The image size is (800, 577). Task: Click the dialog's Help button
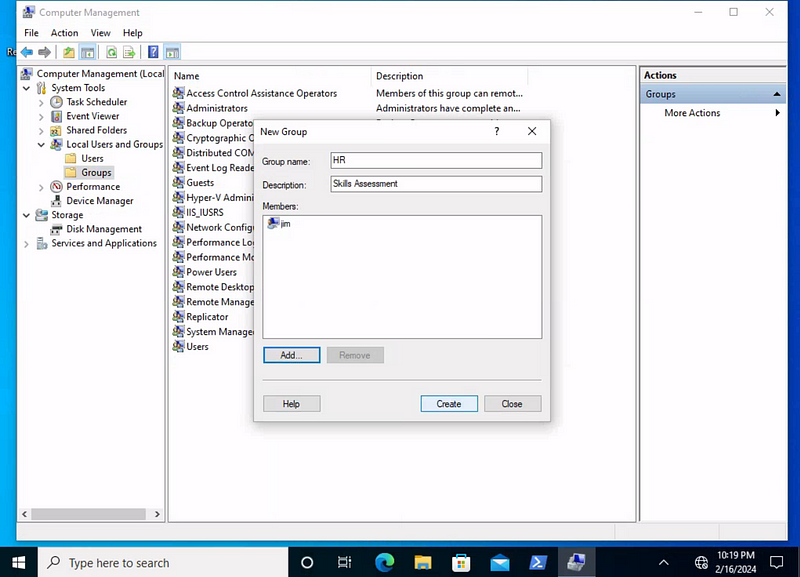[291, 404]
